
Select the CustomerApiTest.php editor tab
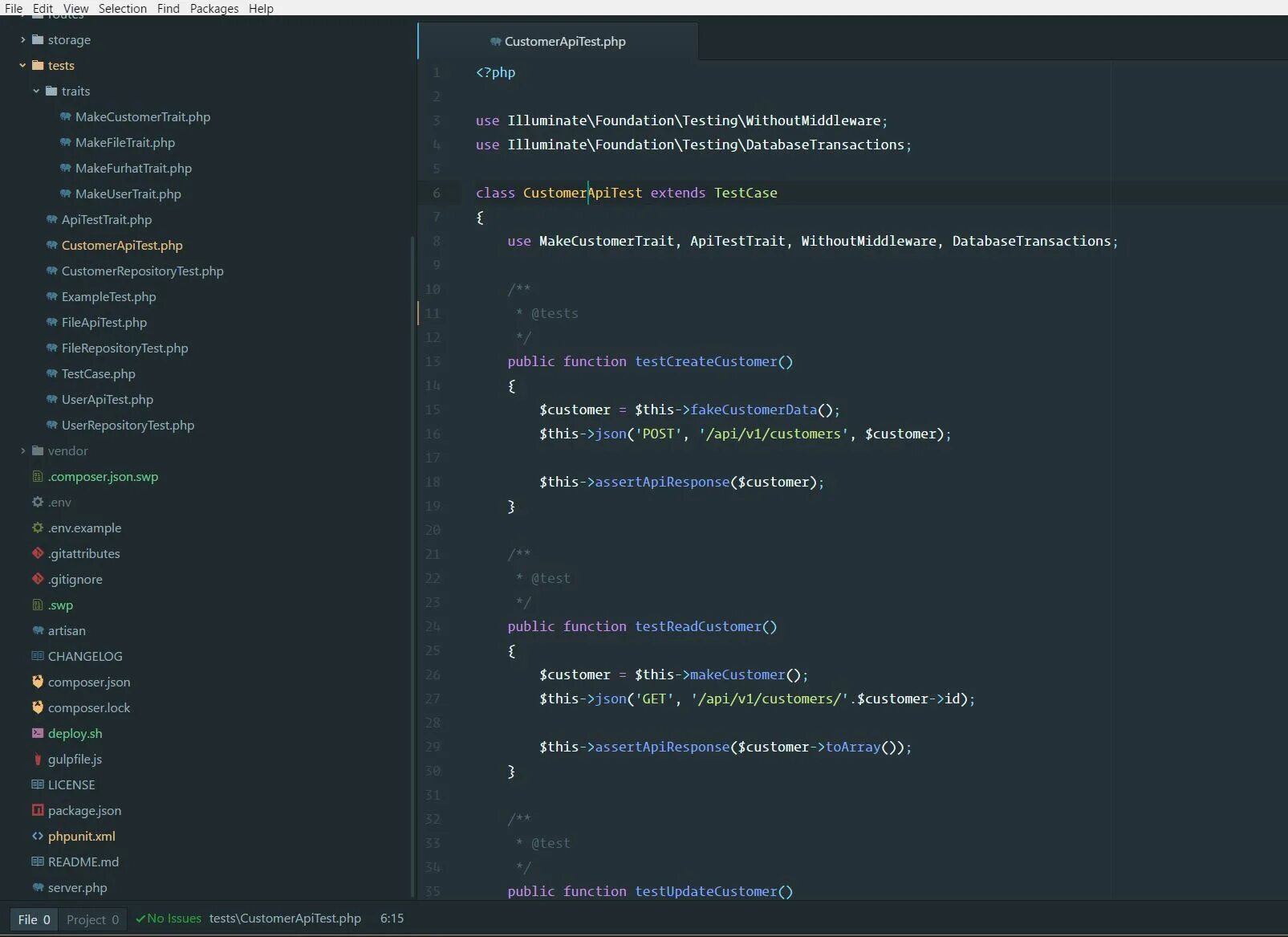[558, 41]
